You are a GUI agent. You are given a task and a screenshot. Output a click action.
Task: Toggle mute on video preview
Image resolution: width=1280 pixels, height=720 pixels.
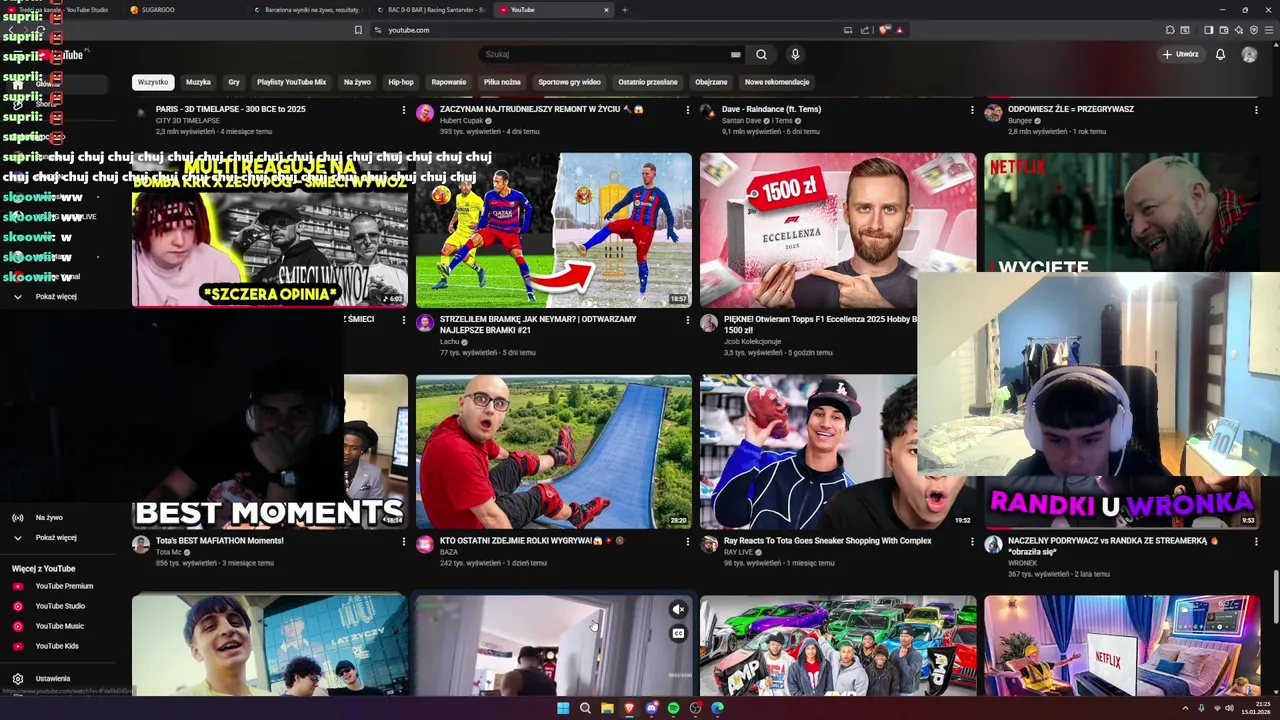(678, 609)
